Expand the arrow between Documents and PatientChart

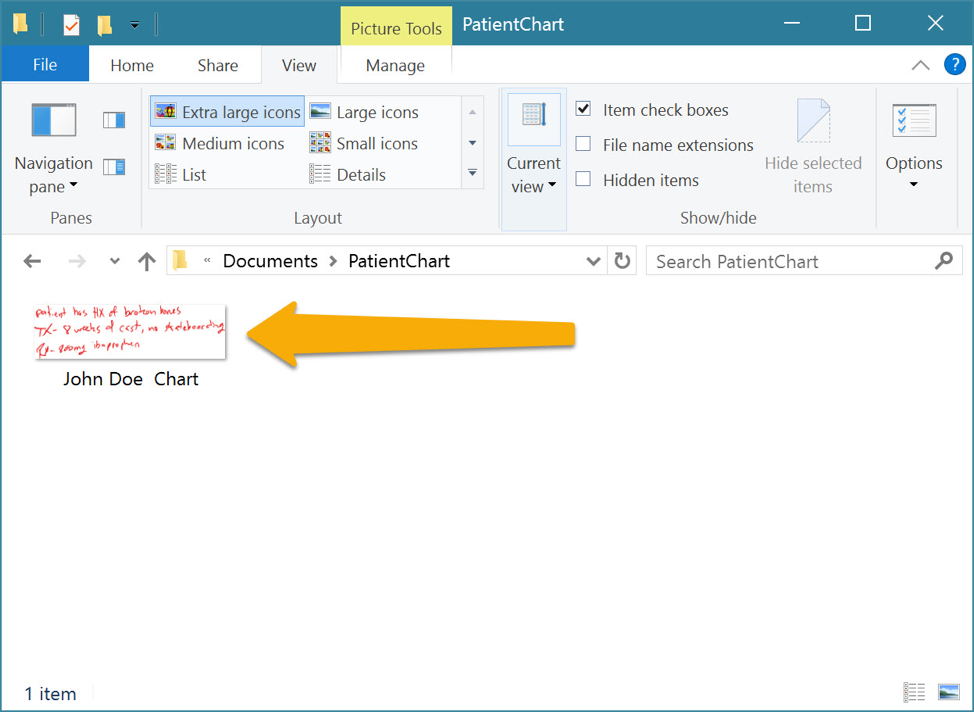coord(333,261)
